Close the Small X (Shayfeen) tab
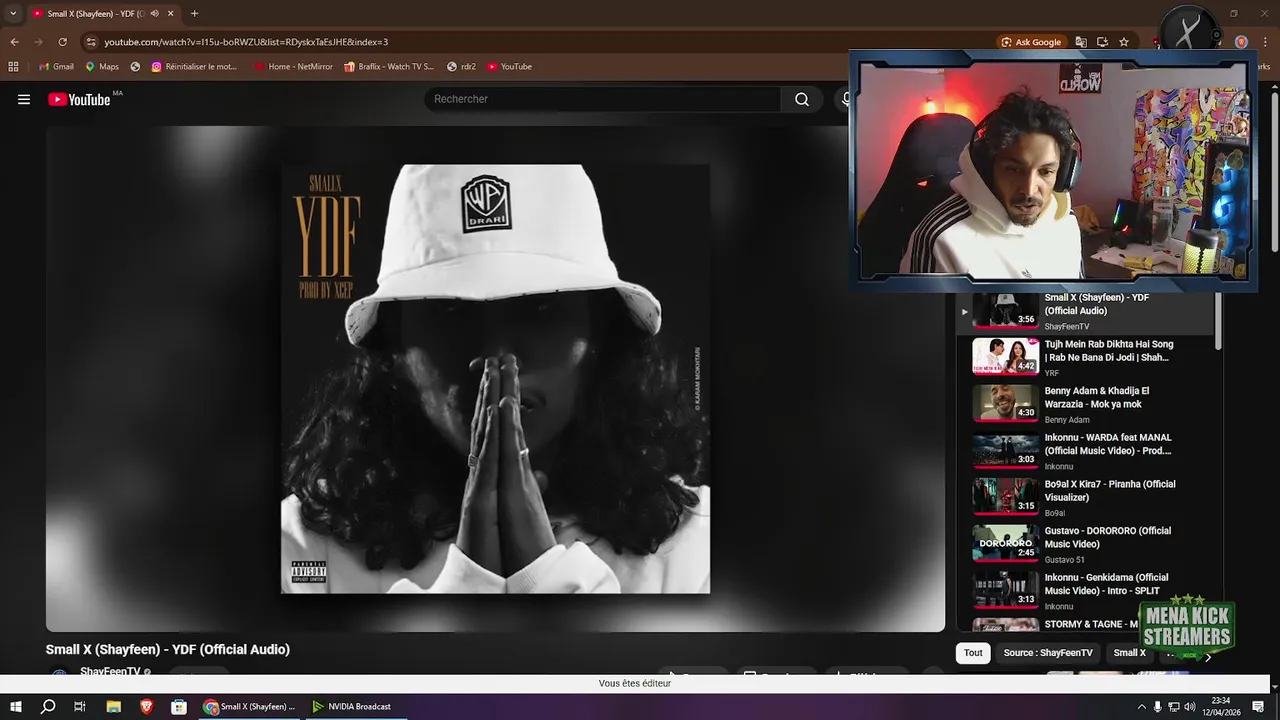The height and width of the screenshot is (720, 1280). click(171, 14)
